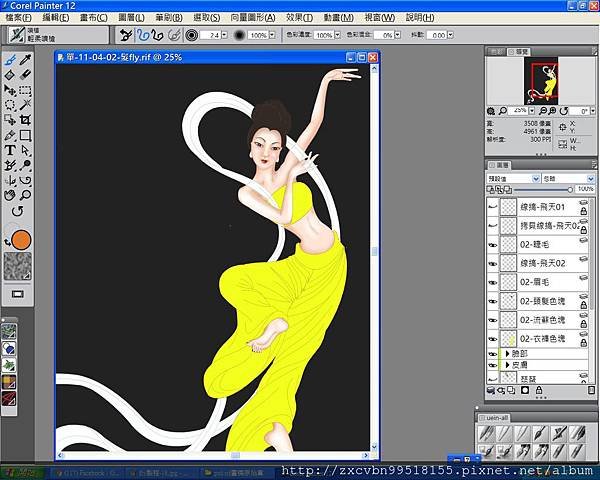Open the 色彩混合 value dropdown
This screenshot has width=600, height=480.
(398, 35)
